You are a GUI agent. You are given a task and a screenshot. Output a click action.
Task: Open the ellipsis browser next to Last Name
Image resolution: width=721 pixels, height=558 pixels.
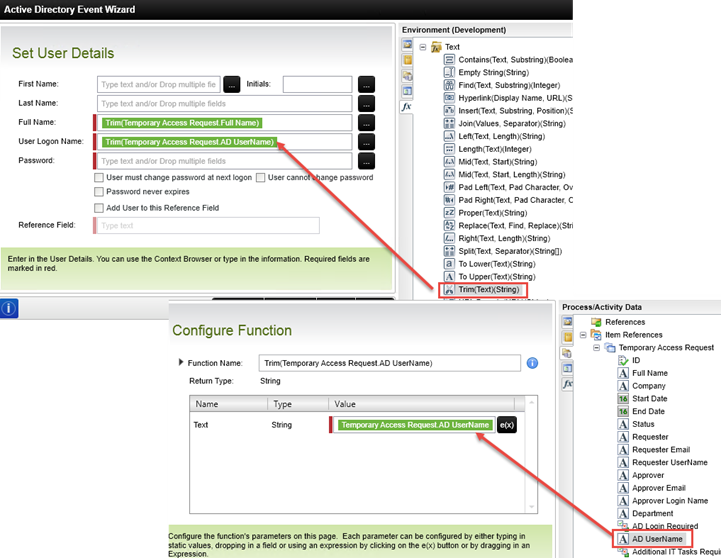[x=366, y=104]
